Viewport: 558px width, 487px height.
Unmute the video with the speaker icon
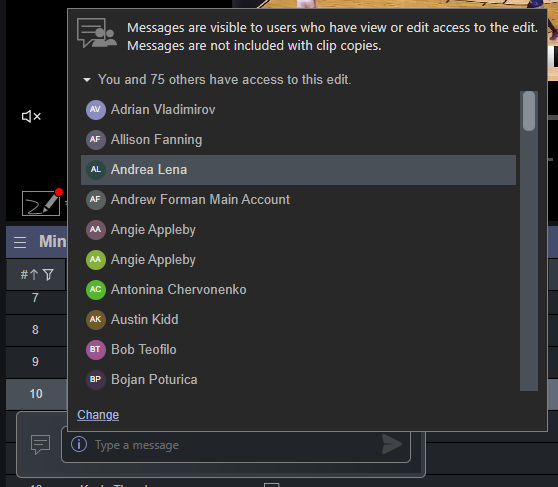31,116
